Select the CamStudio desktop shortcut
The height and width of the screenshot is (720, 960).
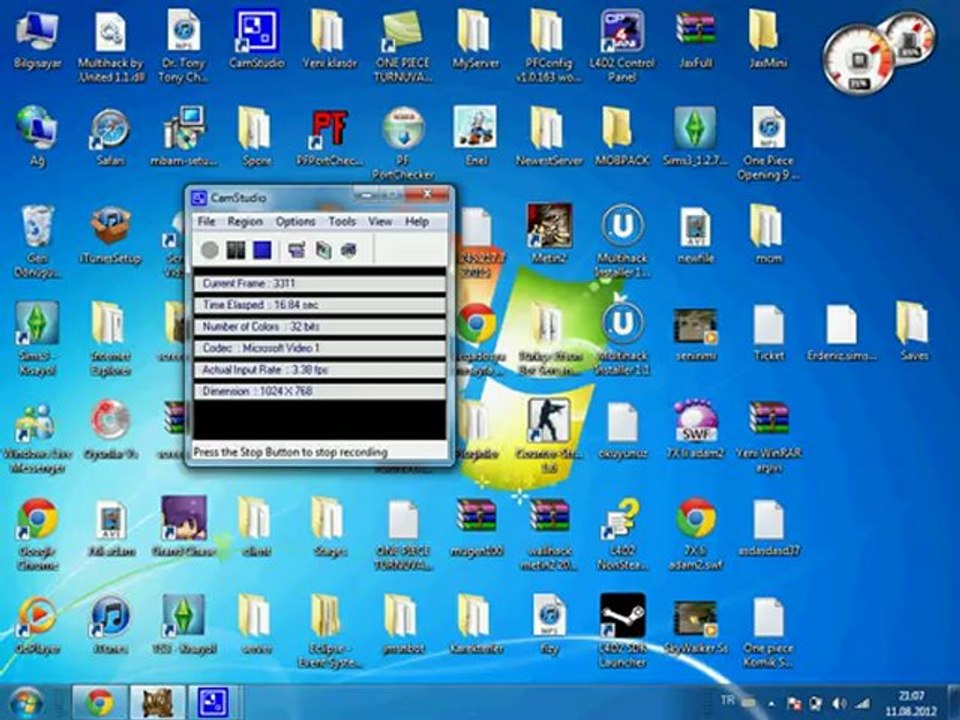tap(257, 40)
